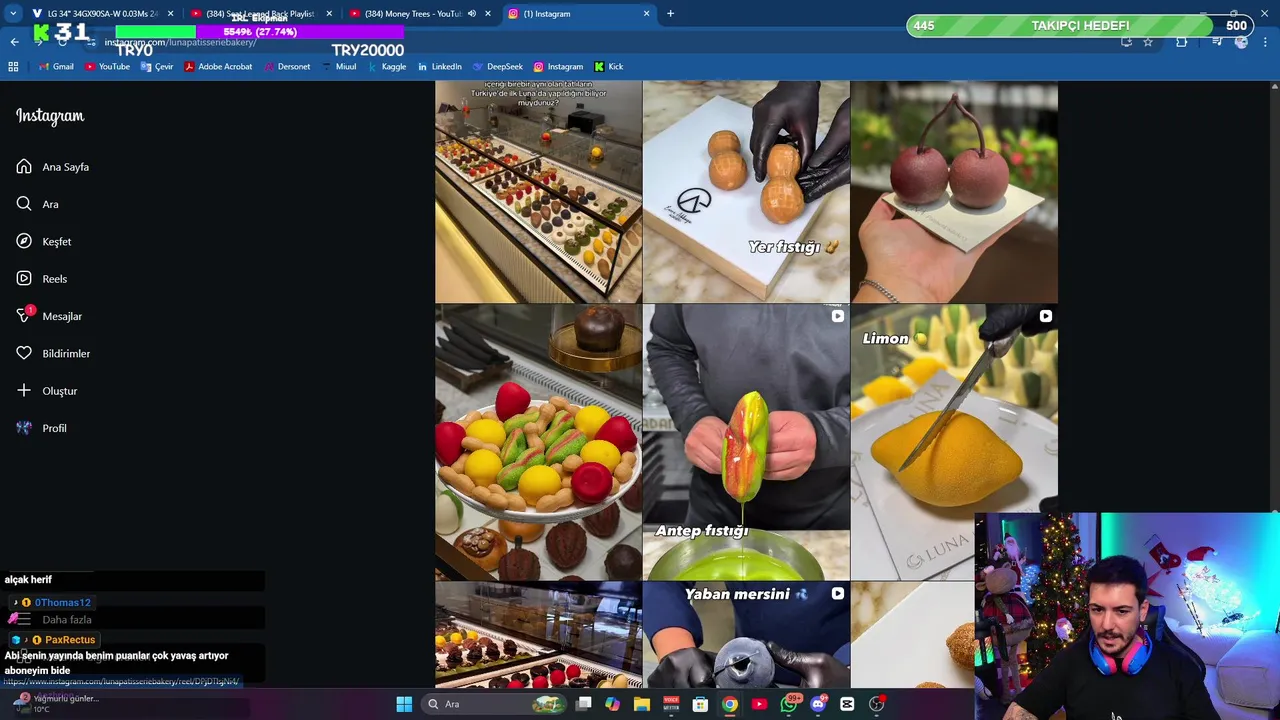Open Chrome profile avatar
The width and height of the screenshot is (1280, 720).
[x=1241, y=42]
